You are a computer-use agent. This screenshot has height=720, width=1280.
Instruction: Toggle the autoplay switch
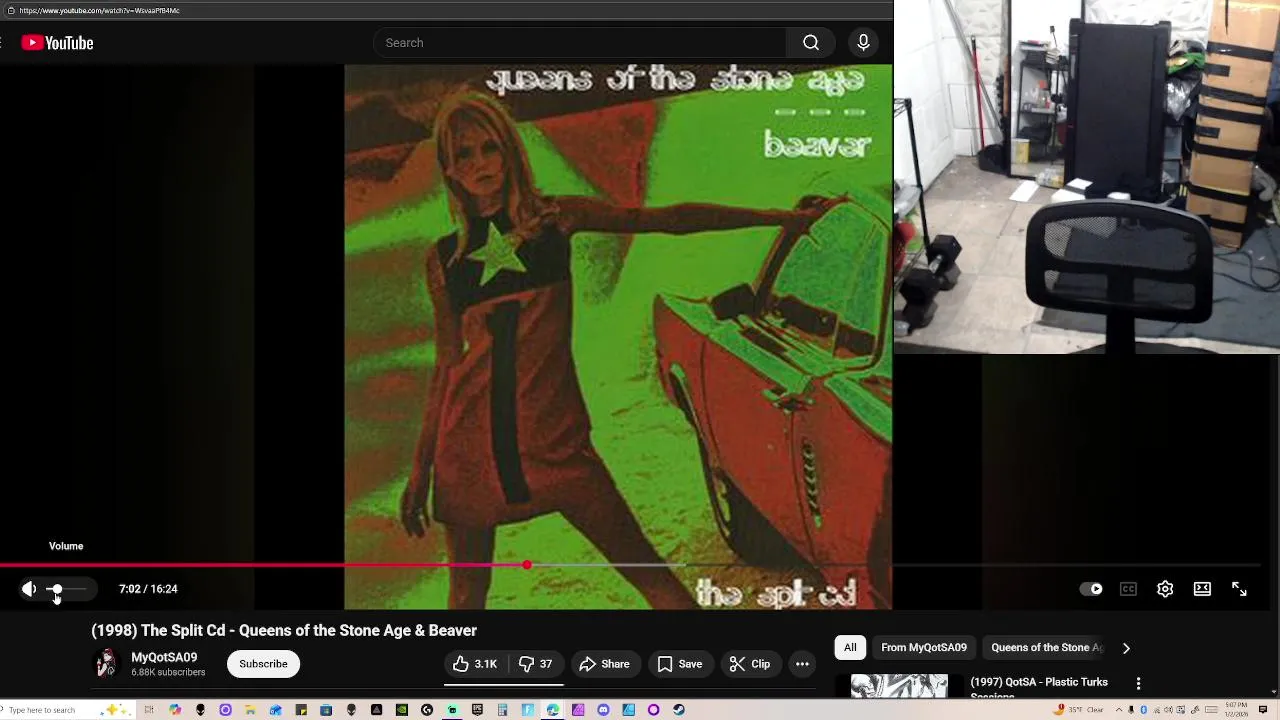pos(1091,589)
